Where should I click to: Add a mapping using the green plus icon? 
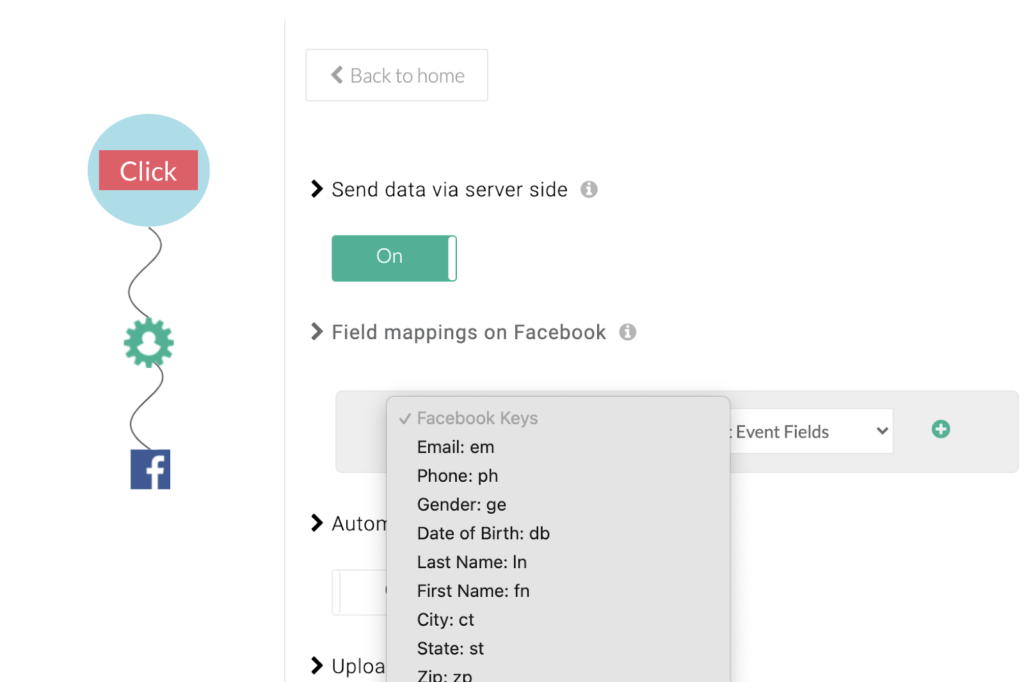coord(940,429)
